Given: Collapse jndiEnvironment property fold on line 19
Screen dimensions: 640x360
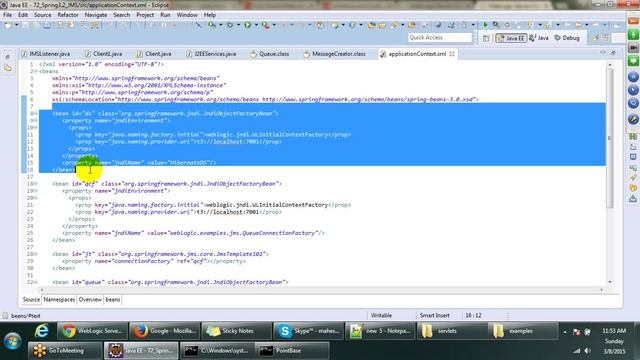Looking at the screenshot, I should pyautogui.click(x=36, y=191).
